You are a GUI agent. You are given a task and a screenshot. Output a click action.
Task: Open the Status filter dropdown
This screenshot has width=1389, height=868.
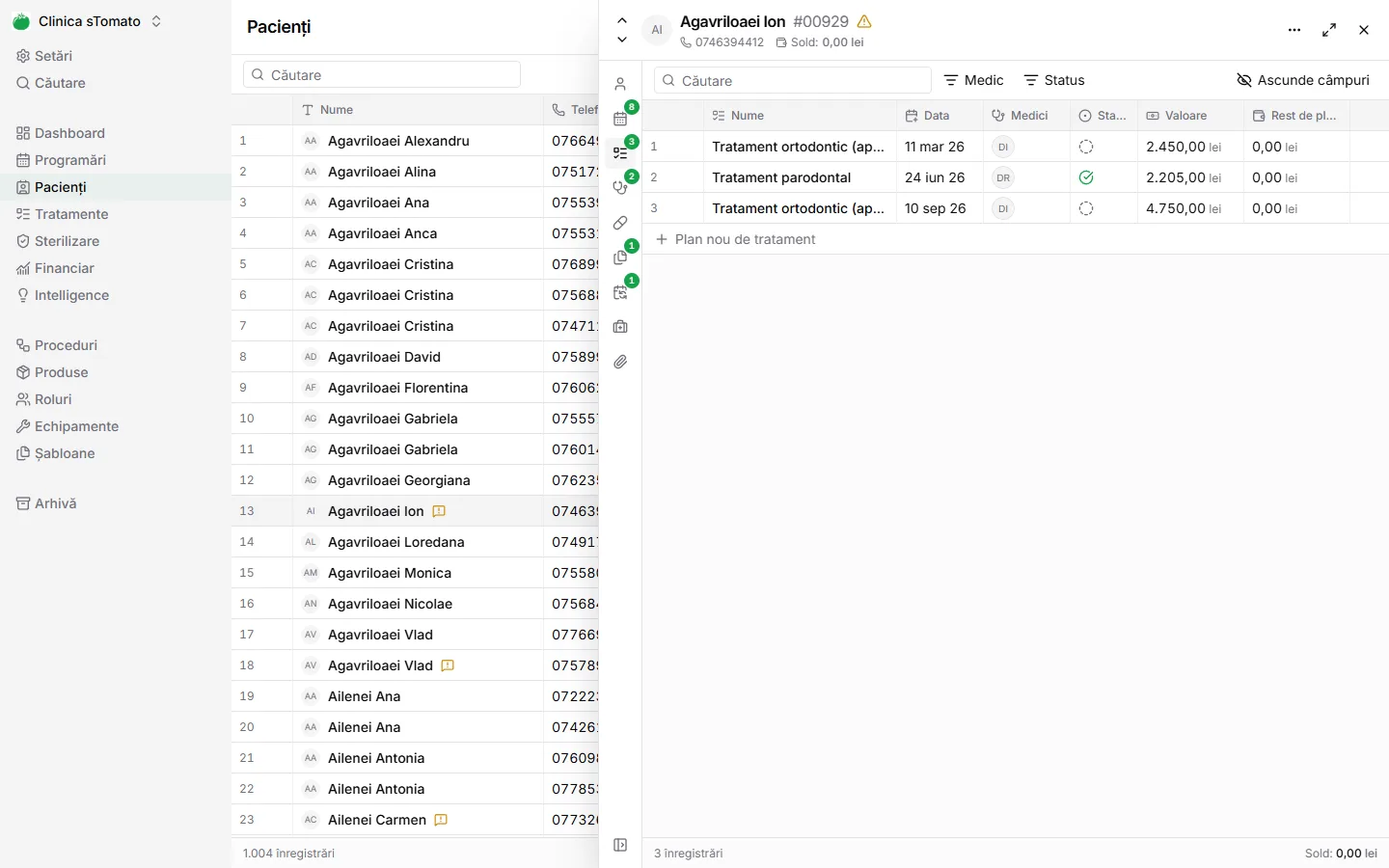[x=1053, y=80]
